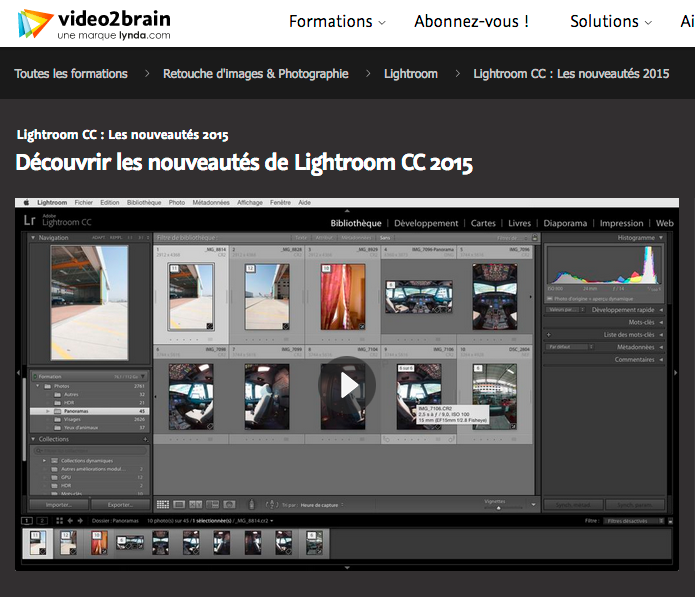Switch to Survey view icon
Image resolution: width=695 pixels, height=597 pixels.
(212, 504)
